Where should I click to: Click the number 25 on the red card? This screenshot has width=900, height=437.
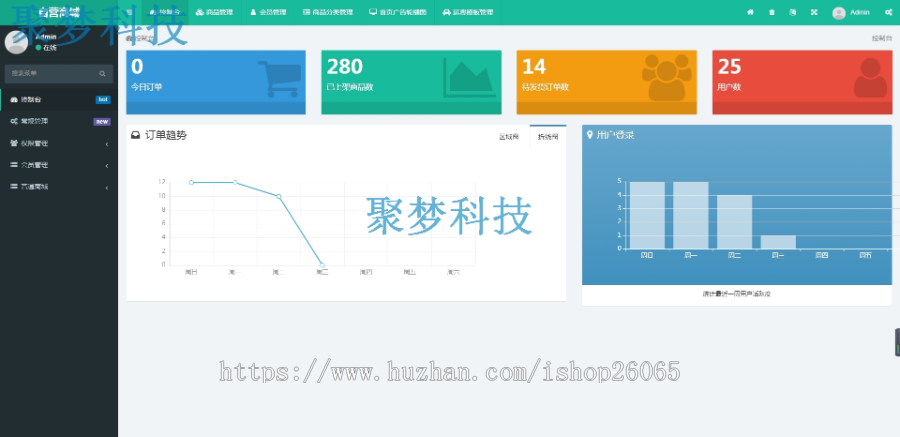coord(730,67)
